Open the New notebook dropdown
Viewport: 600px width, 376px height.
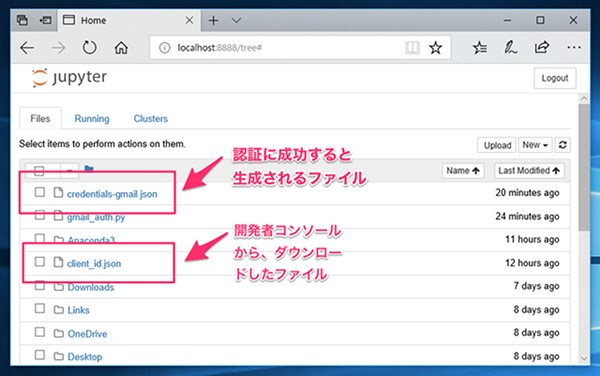[x=535, y=145]
